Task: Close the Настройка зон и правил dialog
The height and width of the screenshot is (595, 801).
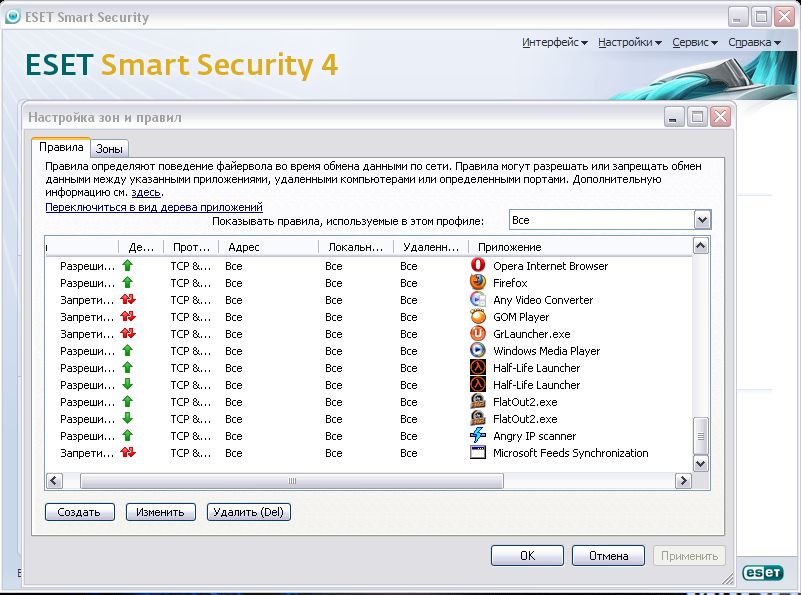Action: 720,117
